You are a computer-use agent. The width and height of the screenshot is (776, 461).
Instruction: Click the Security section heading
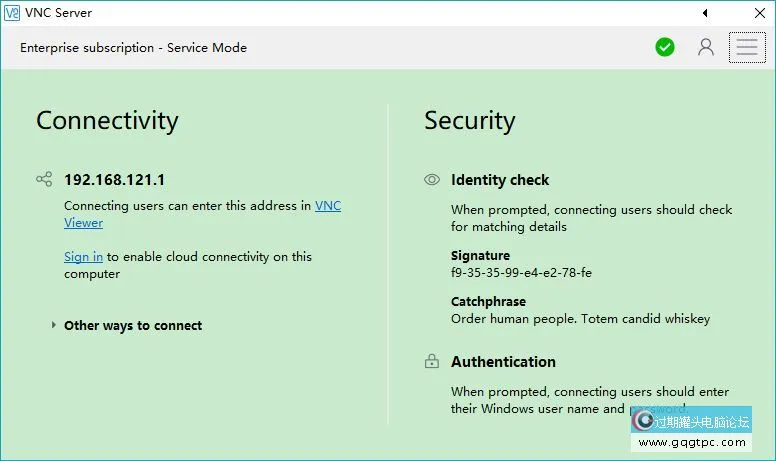click(x=469, y=121)
